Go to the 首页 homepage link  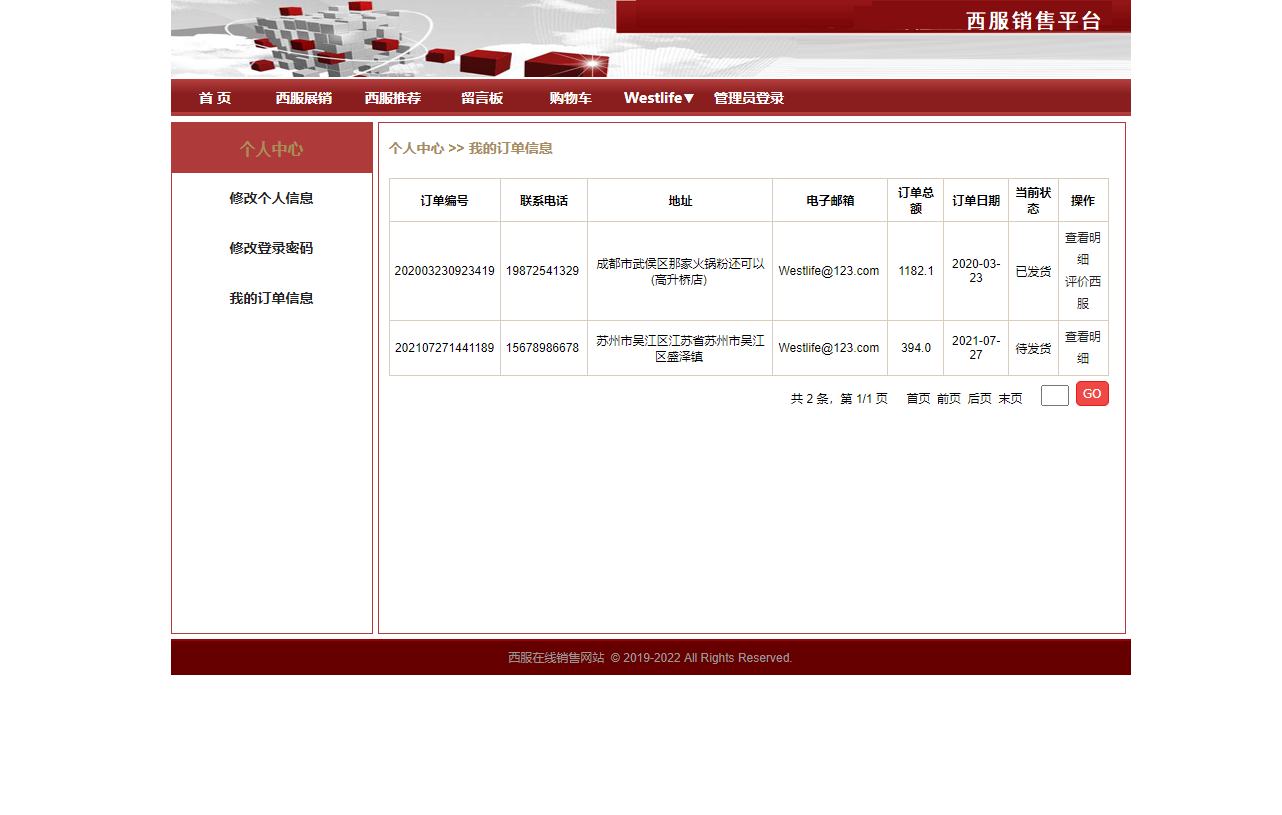pos(214,97)
